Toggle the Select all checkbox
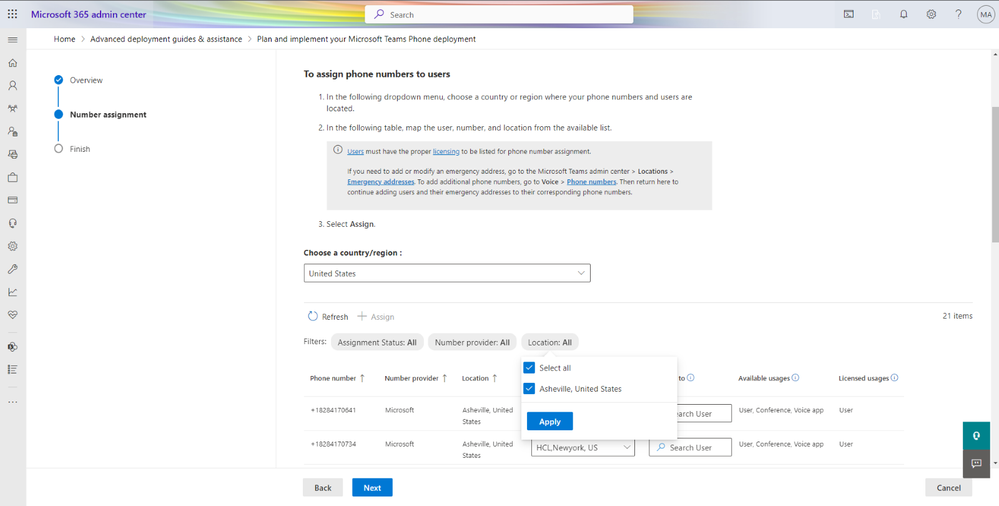The height and width of the screenshot is (506, 999). point(529,368)
